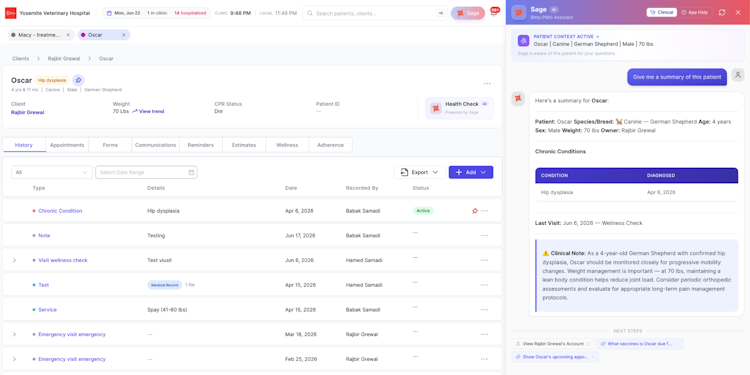
Task: Click the calendar icon in date range field
Action: [x=191, y=172]
